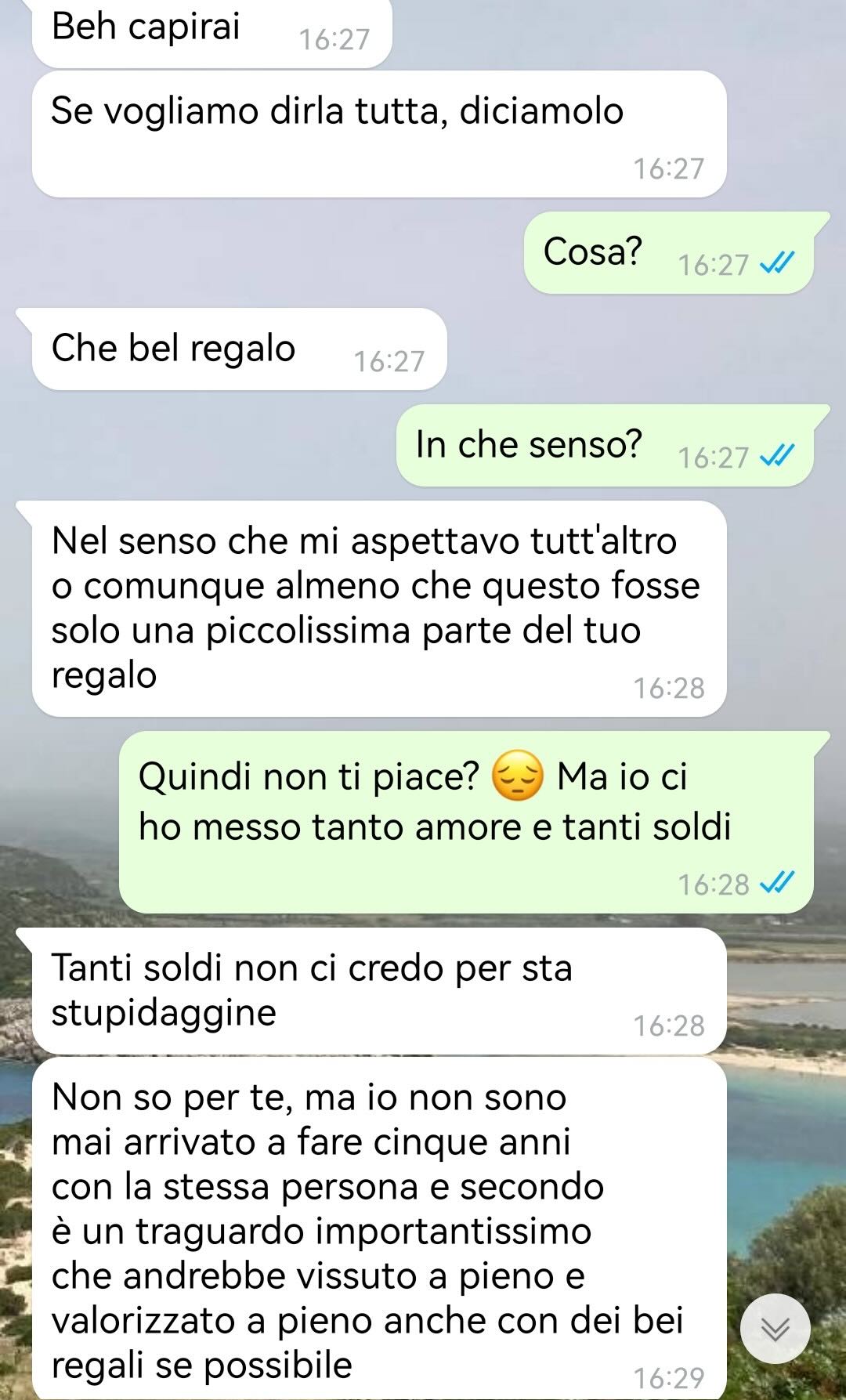This screenshot has height=1400, width=846.
Task: Tap the read ticks on 'In che senso?'
Action: coord(778,456)
